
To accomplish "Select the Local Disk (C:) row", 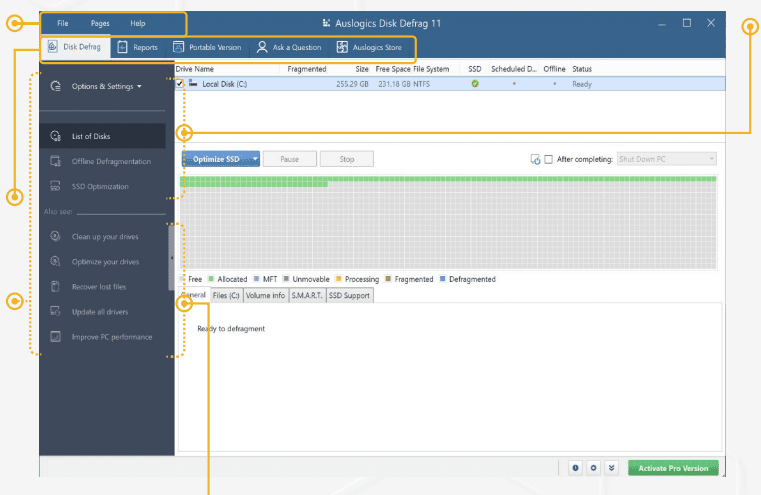I will pos(450,84).
